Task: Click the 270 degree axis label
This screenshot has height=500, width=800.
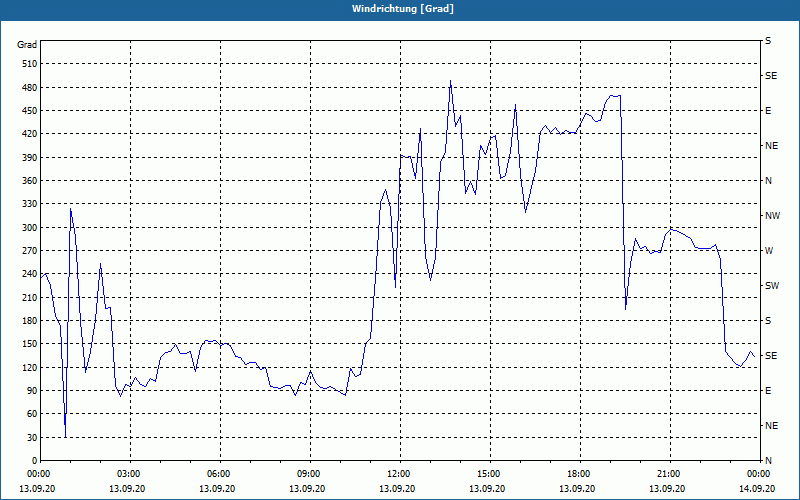Action: click(31, 251)
